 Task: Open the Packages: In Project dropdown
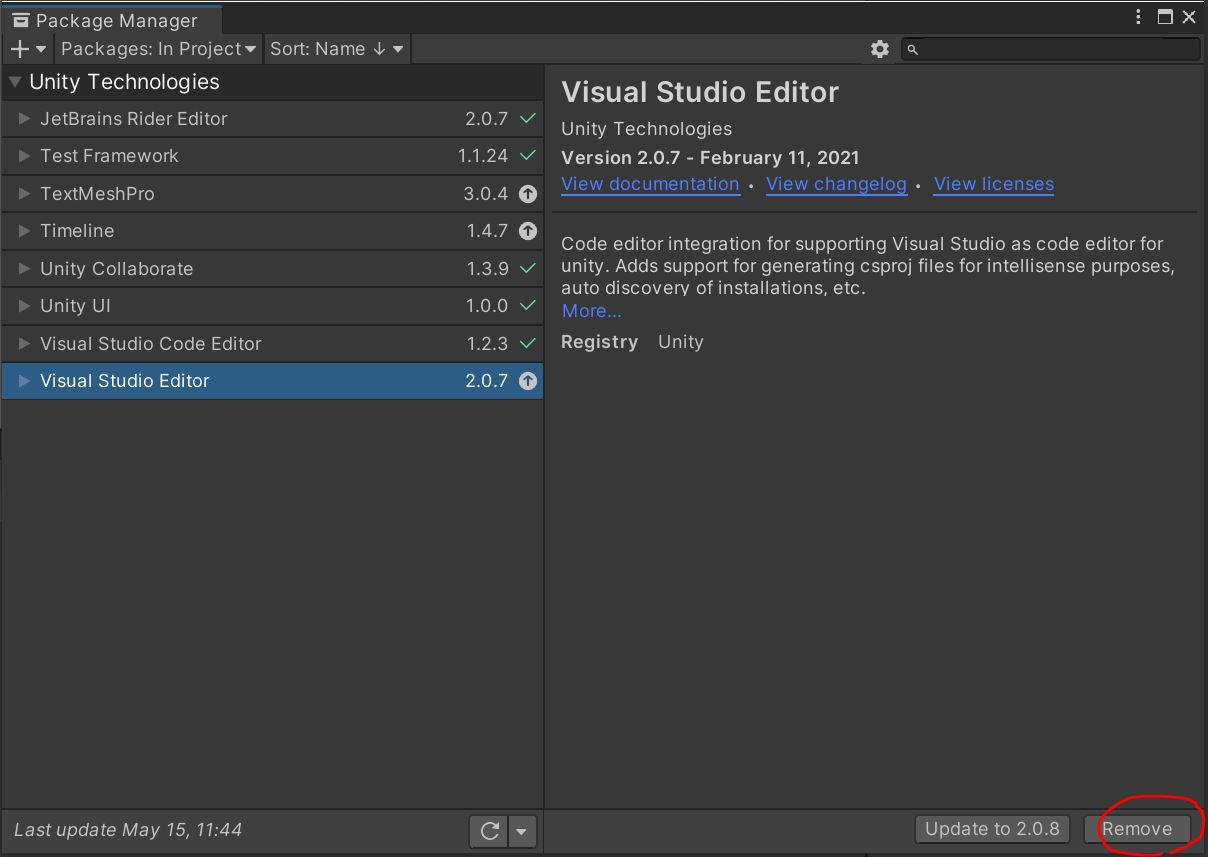[159, 49]
